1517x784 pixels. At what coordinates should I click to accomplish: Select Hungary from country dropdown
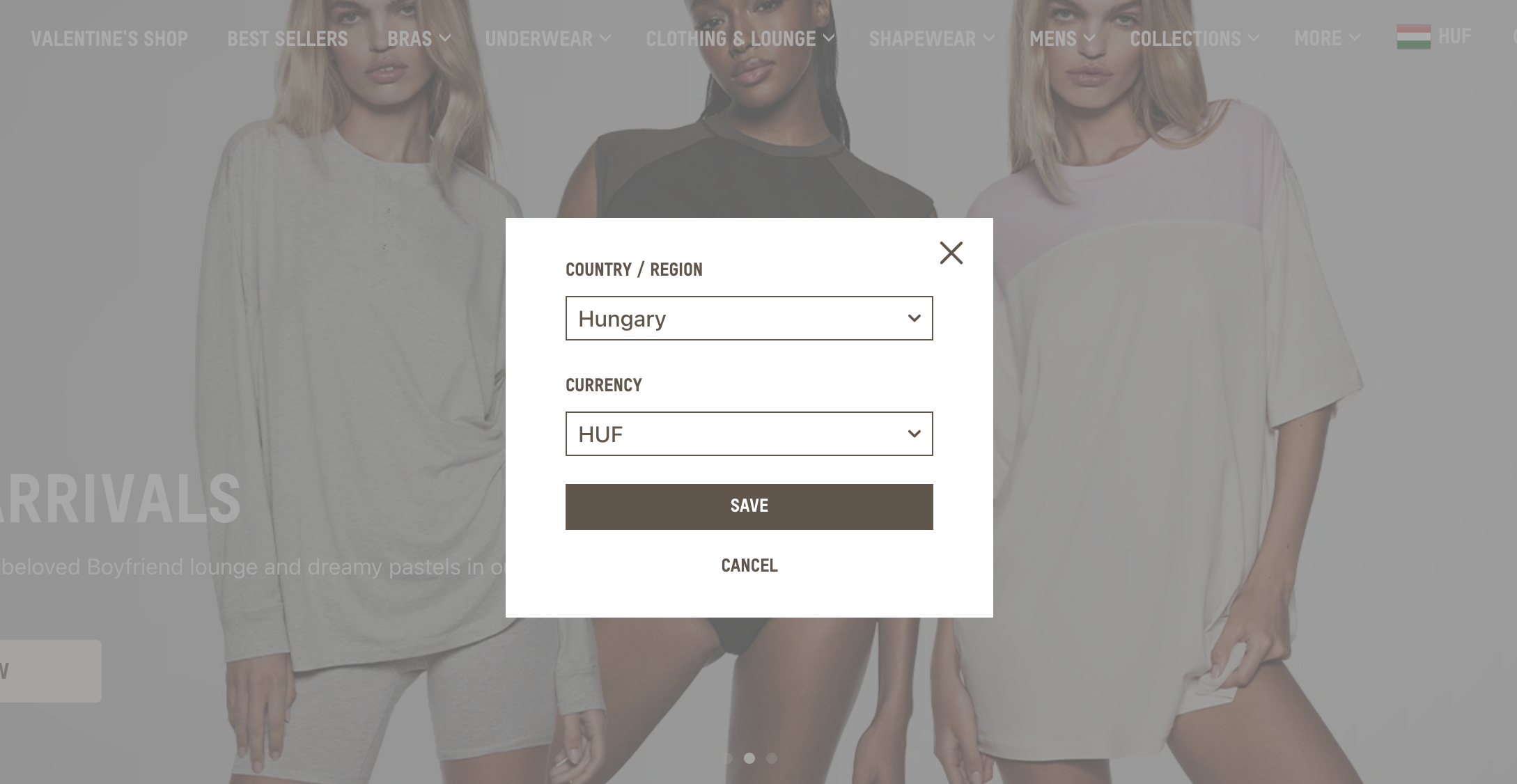(x=749, y=318)
